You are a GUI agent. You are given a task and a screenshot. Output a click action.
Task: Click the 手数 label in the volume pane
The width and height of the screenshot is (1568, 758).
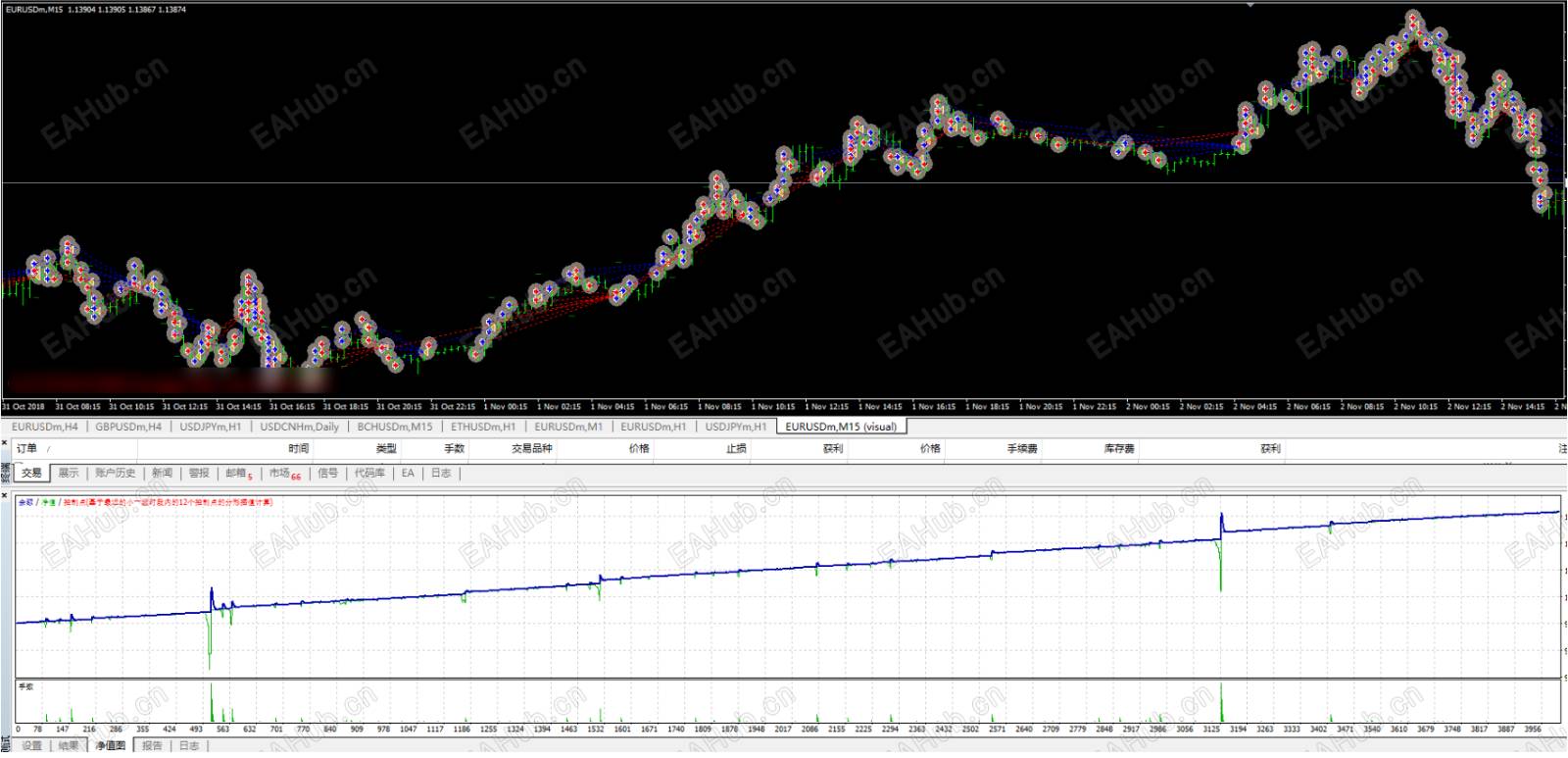(x=26, y=686)
